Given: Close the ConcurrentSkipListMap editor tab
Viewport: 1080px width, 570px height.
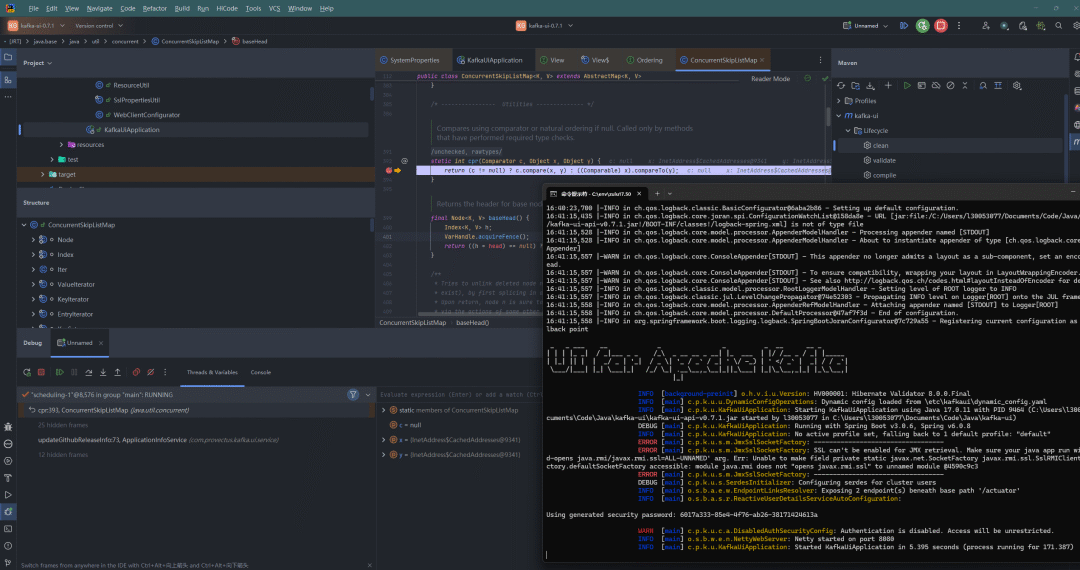Looking at the screenshot, I should tap(762, 60).
